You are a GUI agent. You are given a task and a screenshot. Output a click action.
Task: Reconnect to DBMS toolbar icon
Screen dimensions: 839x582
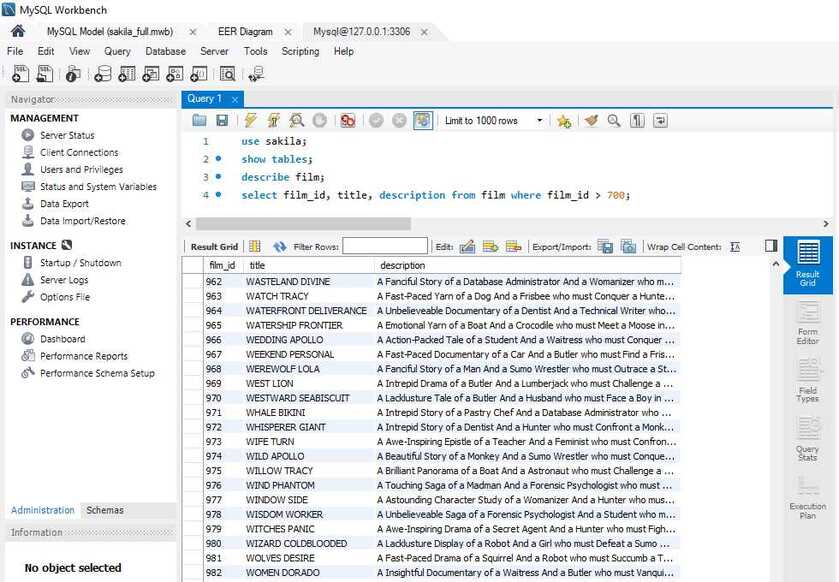pos(256,74)
